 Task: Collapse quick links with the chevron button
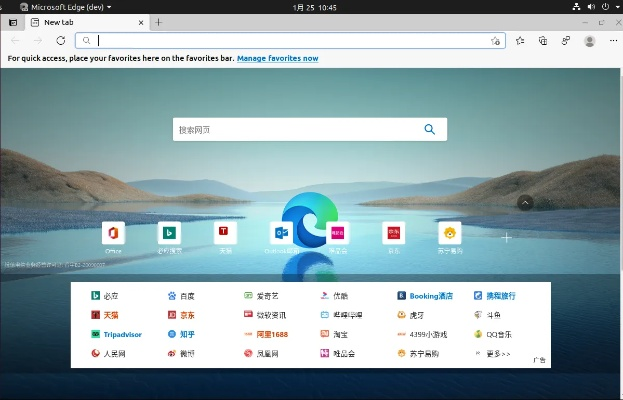[x=525, y=203]
